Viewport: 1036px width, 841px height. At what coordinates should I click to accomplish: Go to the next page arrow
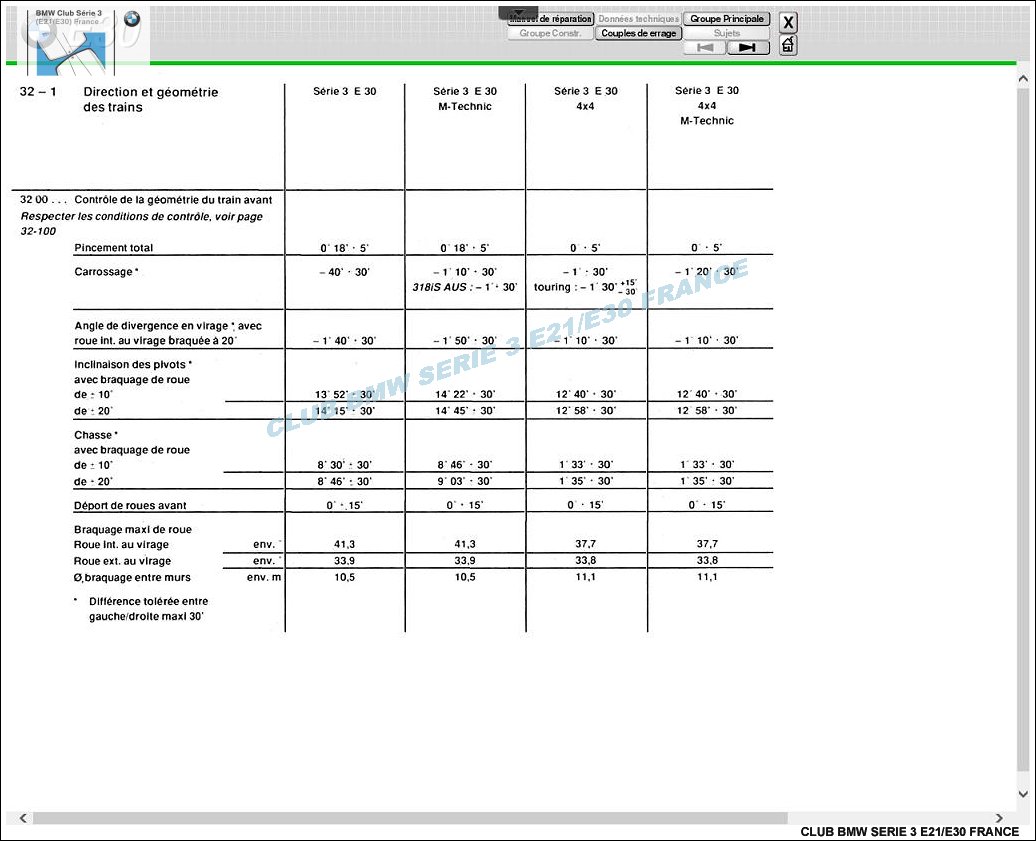(748, 48)
